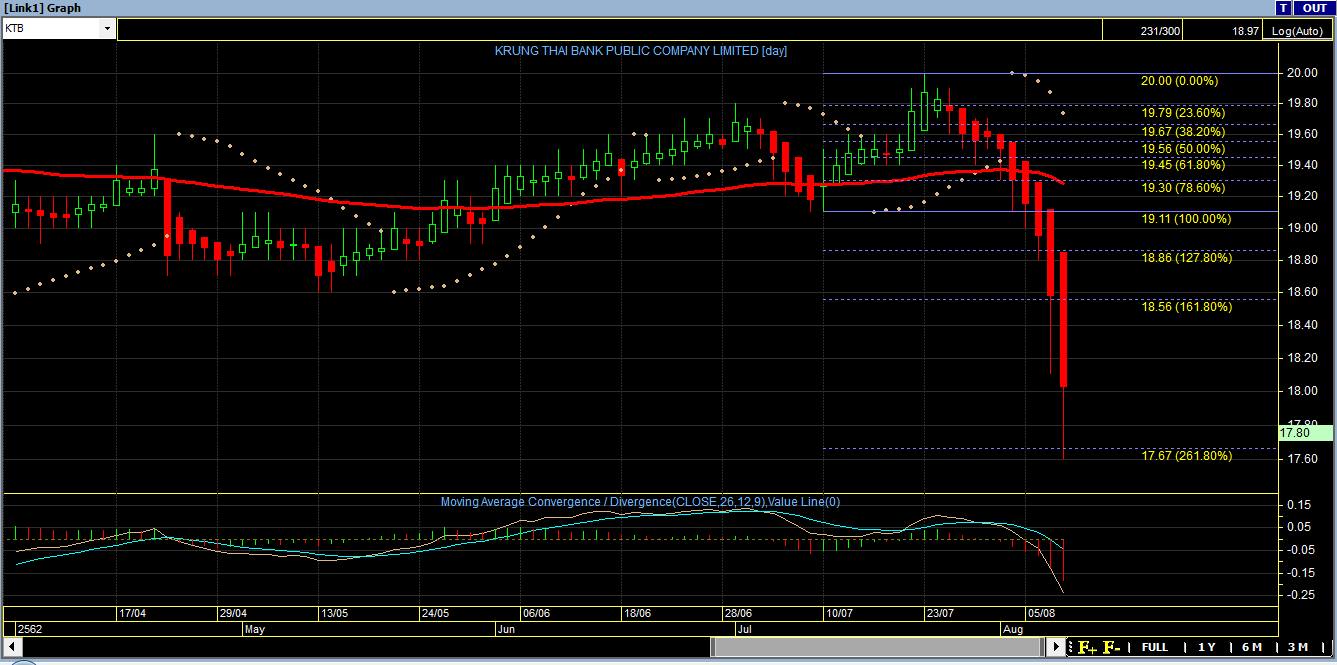
Task: Click the scroll right arrow of chart scrollbar
Action: [1057, 648]
